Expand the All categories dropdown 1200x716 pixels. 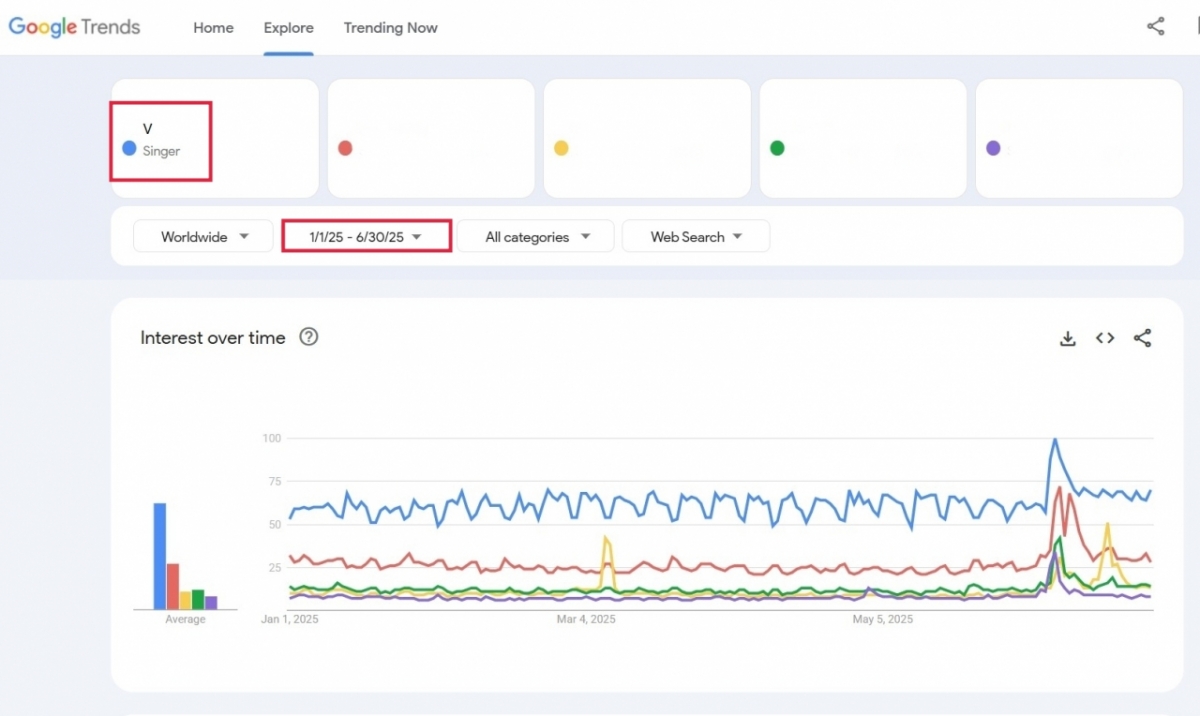coord(536,237)
